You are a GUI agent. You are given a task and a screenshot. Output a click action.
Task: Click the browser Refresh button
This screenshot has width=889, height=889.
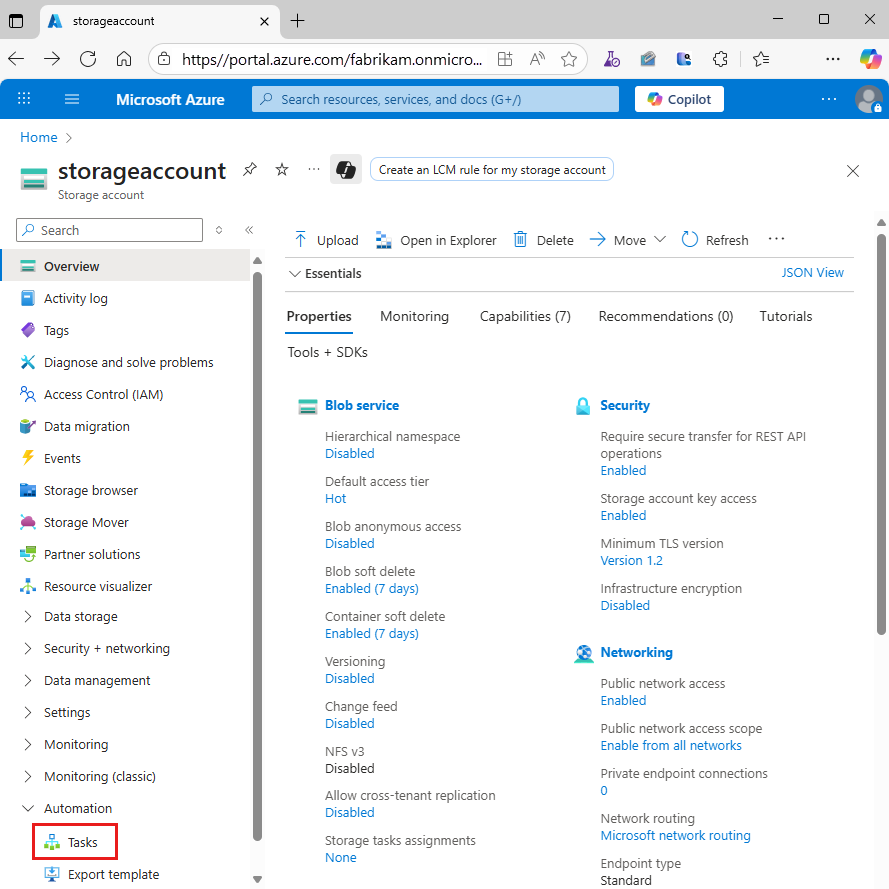(88, 59)
